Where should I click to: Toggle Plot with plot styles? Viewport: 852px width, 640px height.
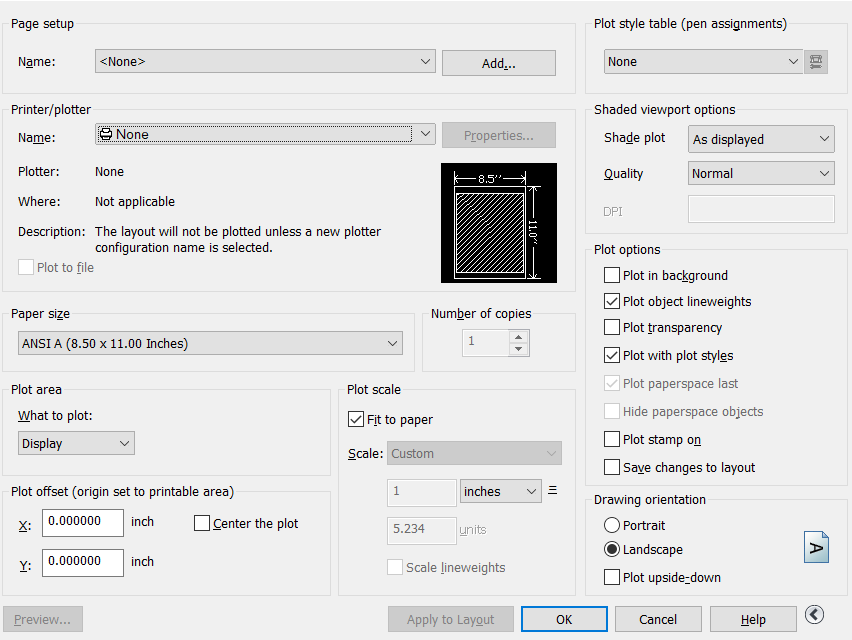(x=612, y=355)
